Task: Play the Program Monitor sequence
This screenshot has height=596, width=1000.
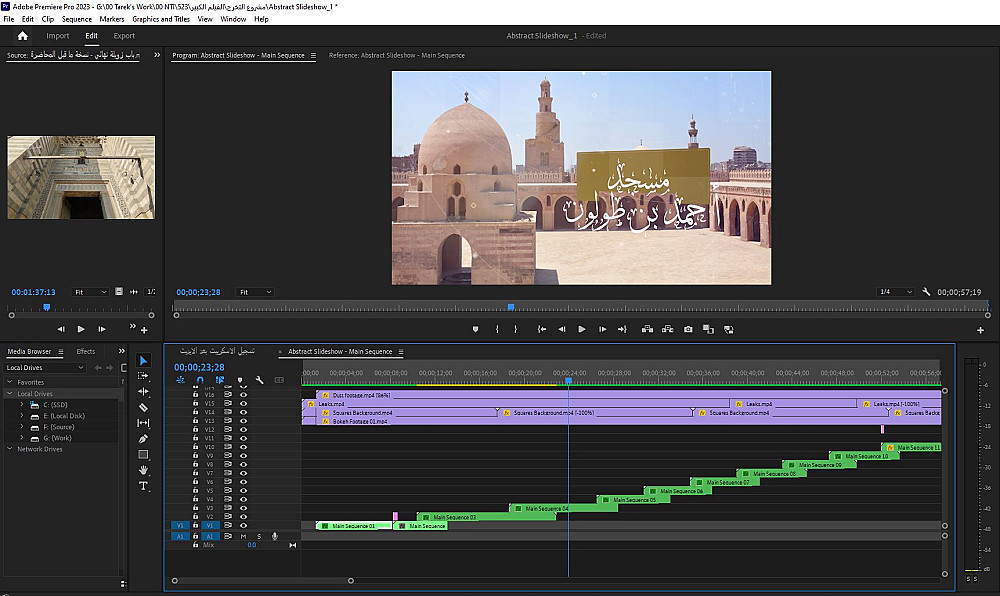Action: tap(580, 329)
